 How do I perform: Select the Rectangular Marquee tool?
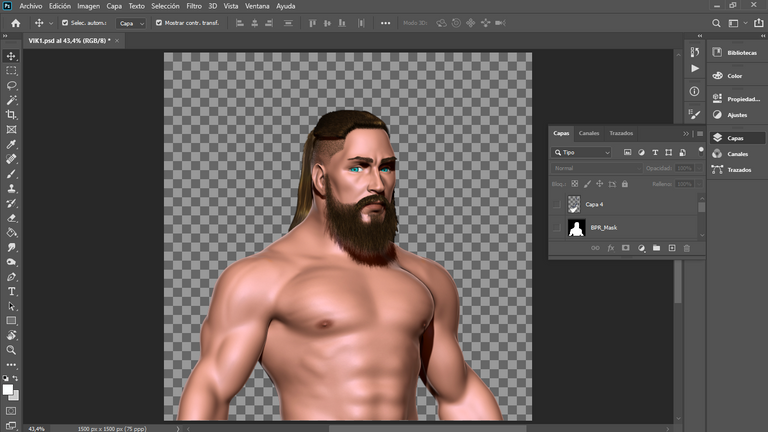pos(11,71)
